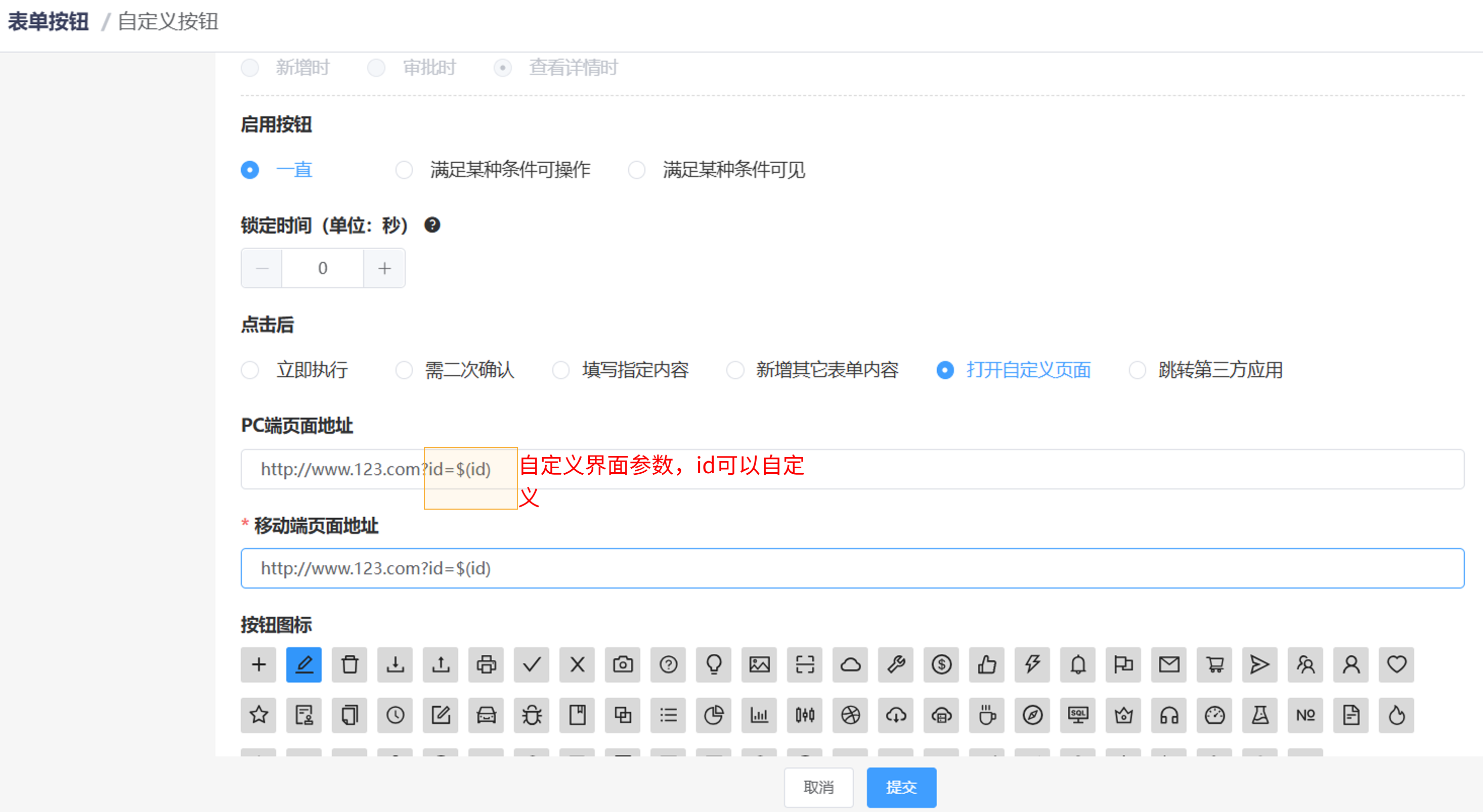Select the pie chart icon
This screenshot has width=1483, height=812.
713,715
